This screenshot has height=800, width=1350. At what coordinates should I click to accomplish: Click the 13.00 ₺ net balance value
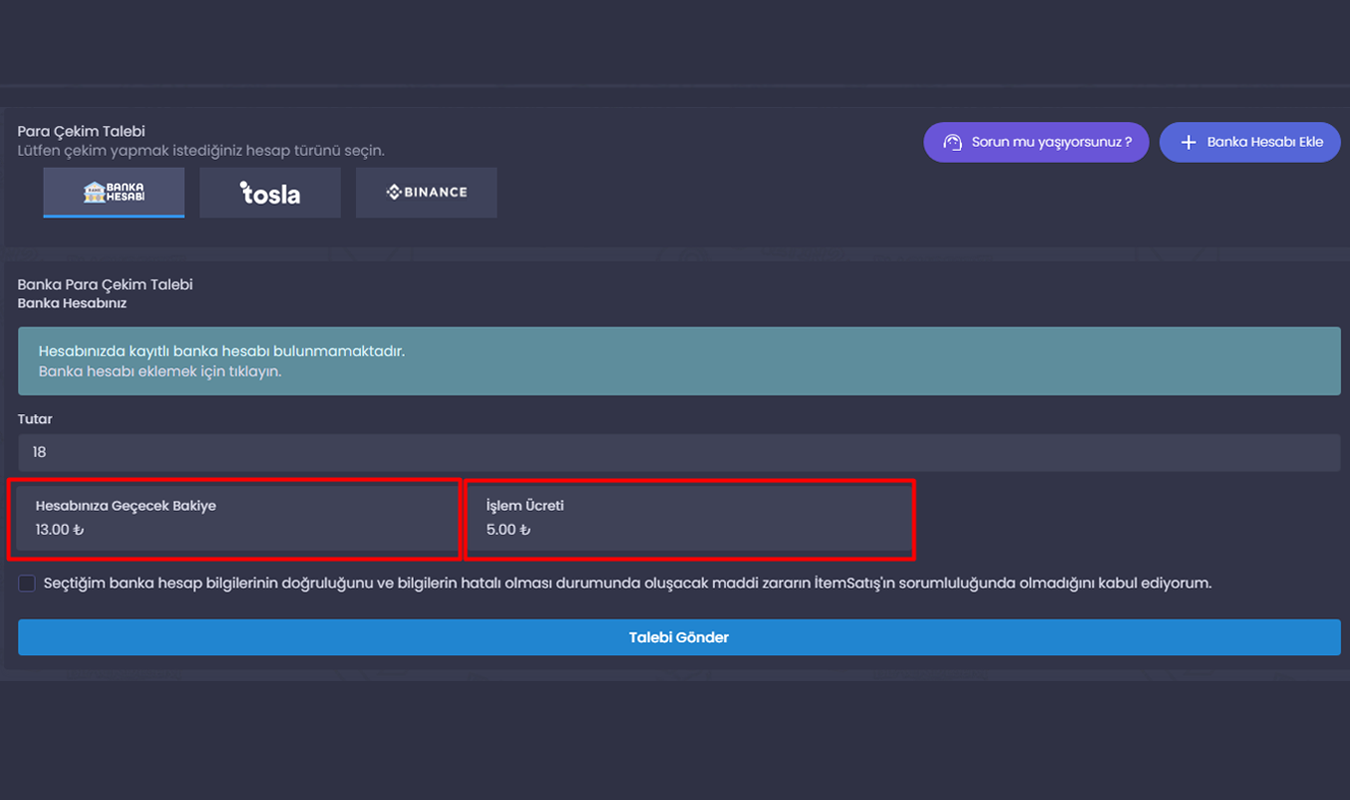tap(60, 529)
